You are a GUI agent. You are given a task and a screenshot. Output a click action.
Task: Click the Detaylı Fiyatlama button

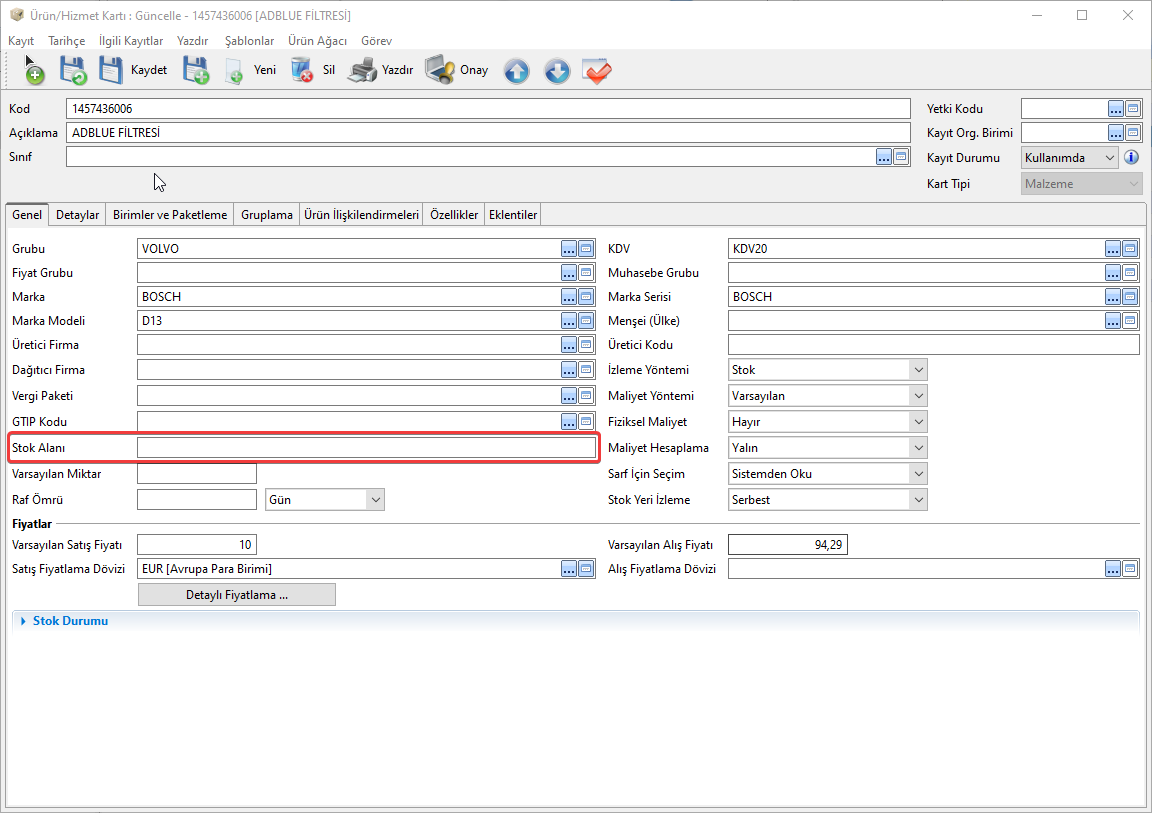click(236, 595)
